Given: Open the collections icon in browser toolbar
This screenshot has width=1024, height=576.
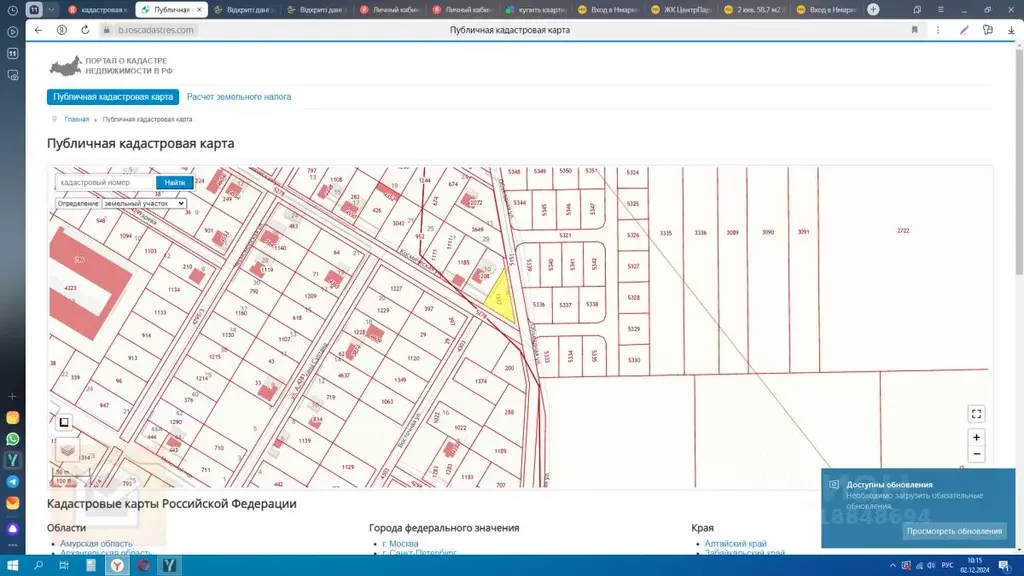Looking at the screenshot, I should 987,30.
